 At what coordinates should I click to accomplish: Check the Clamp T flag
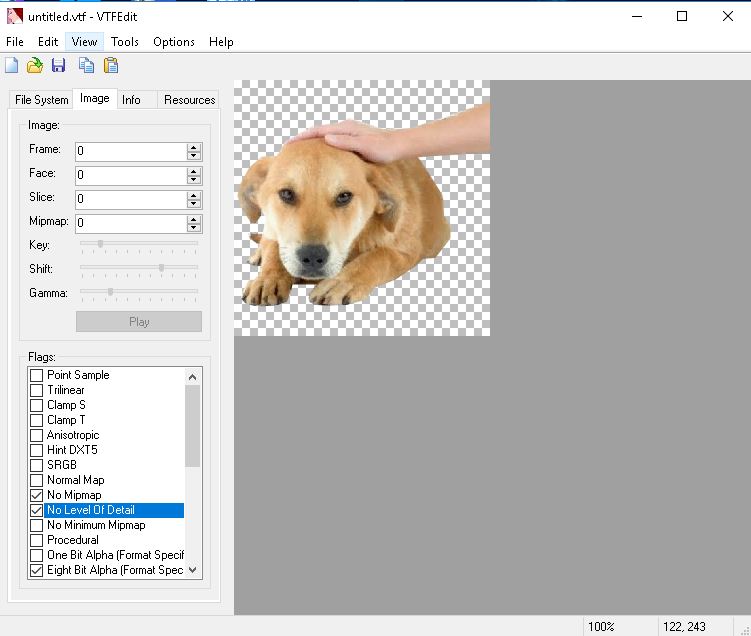[x=36, y=420]
